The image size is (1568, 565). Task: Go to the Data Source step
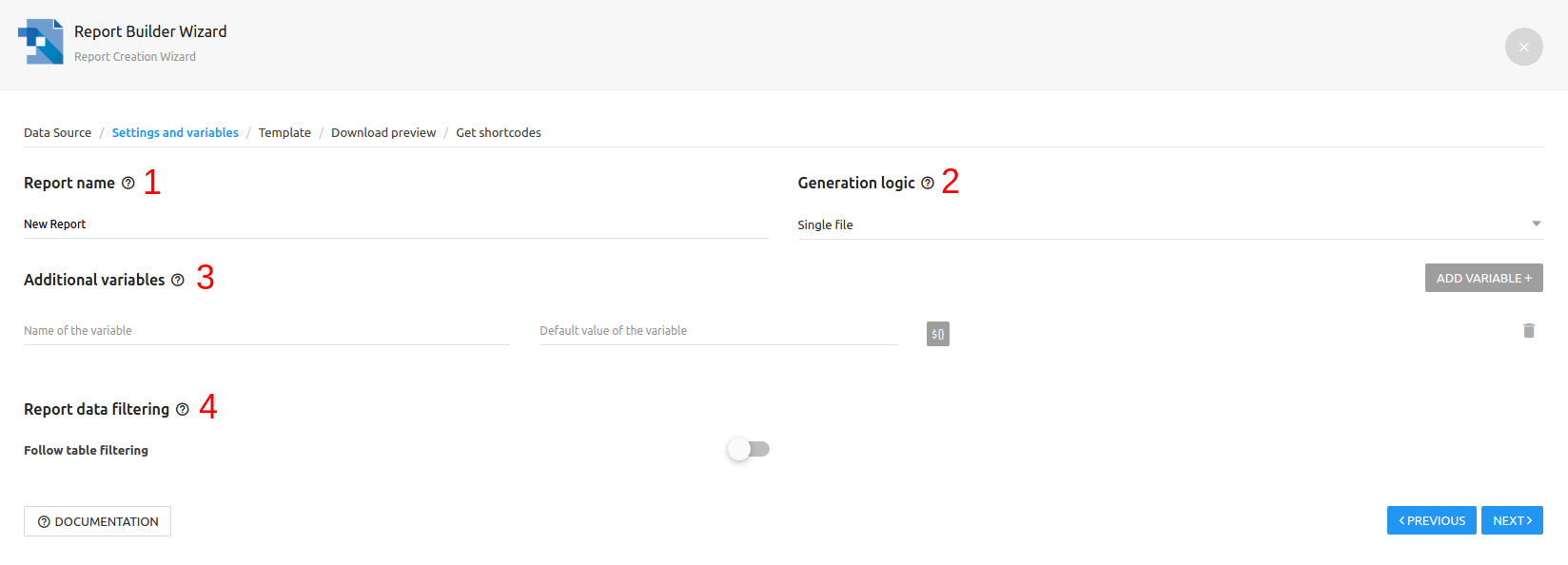(57, 132)
